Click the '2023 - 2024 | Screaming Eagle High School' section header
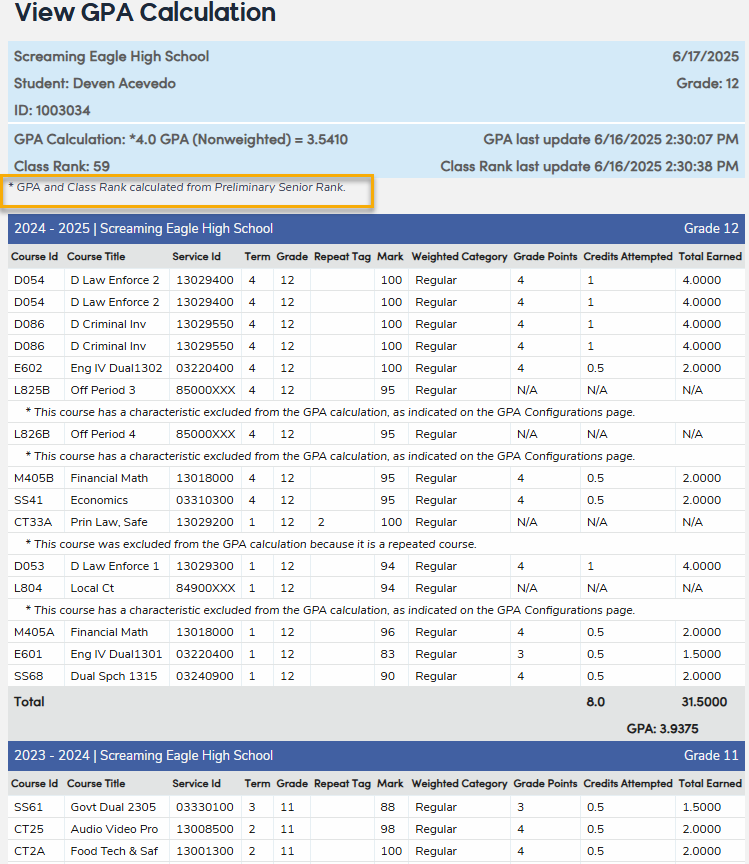Image resolution: width=749 pixels, height=864 pixels. (143, 755)
